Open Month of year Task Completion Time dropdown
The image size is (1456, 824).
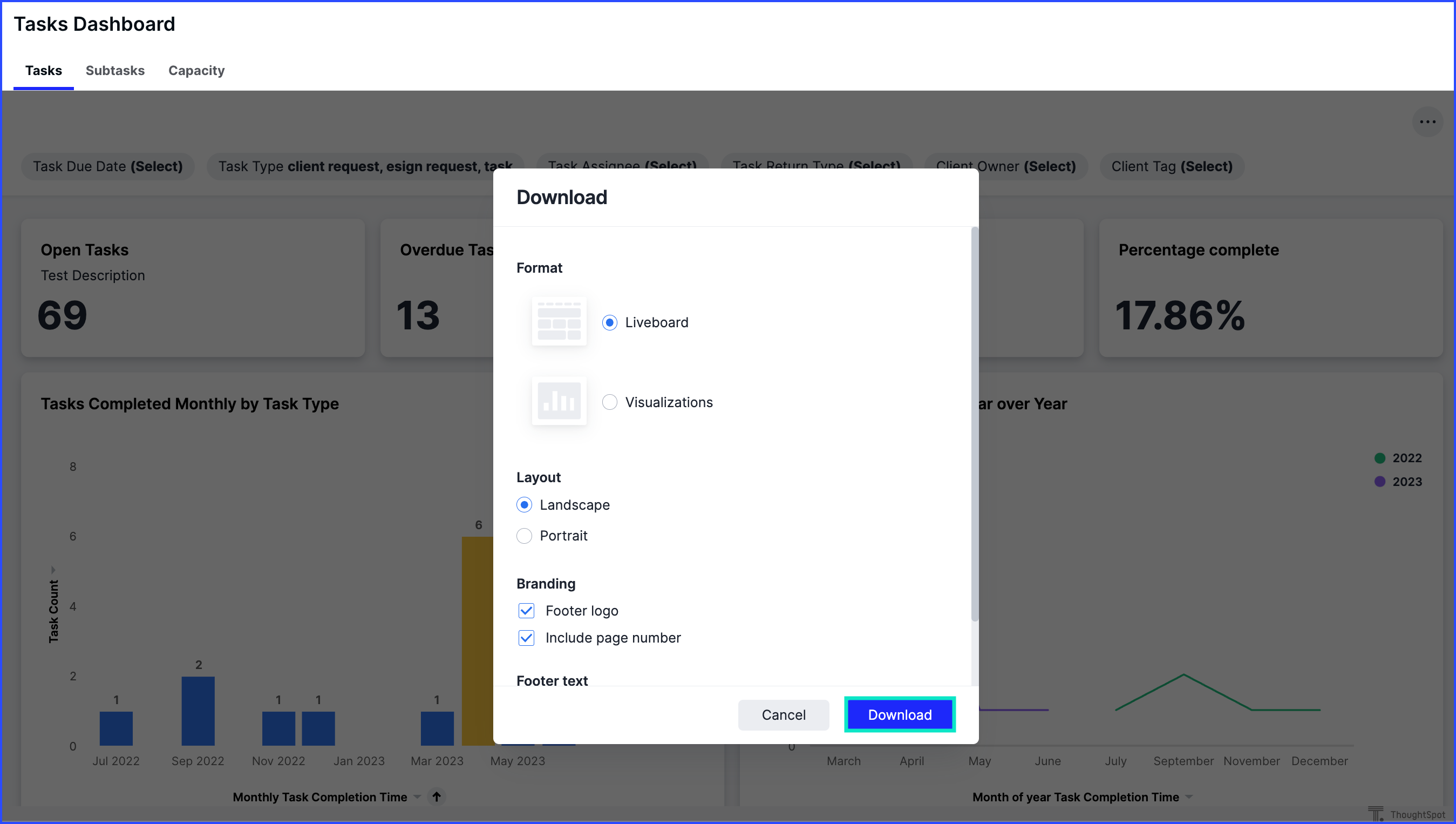click(1189, 796)
